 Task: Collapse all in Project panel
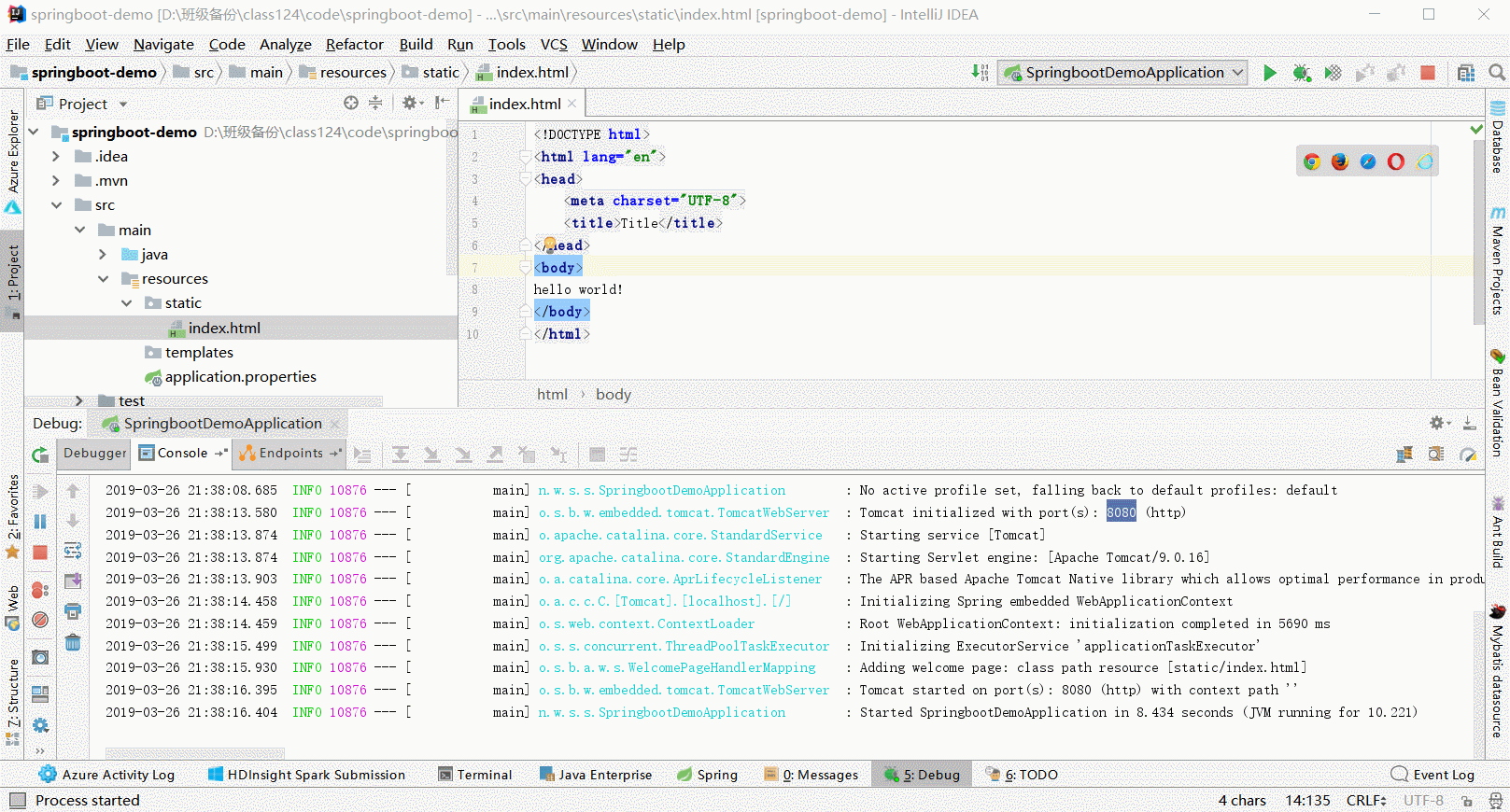pyautogui.click(x=375, y=104)
